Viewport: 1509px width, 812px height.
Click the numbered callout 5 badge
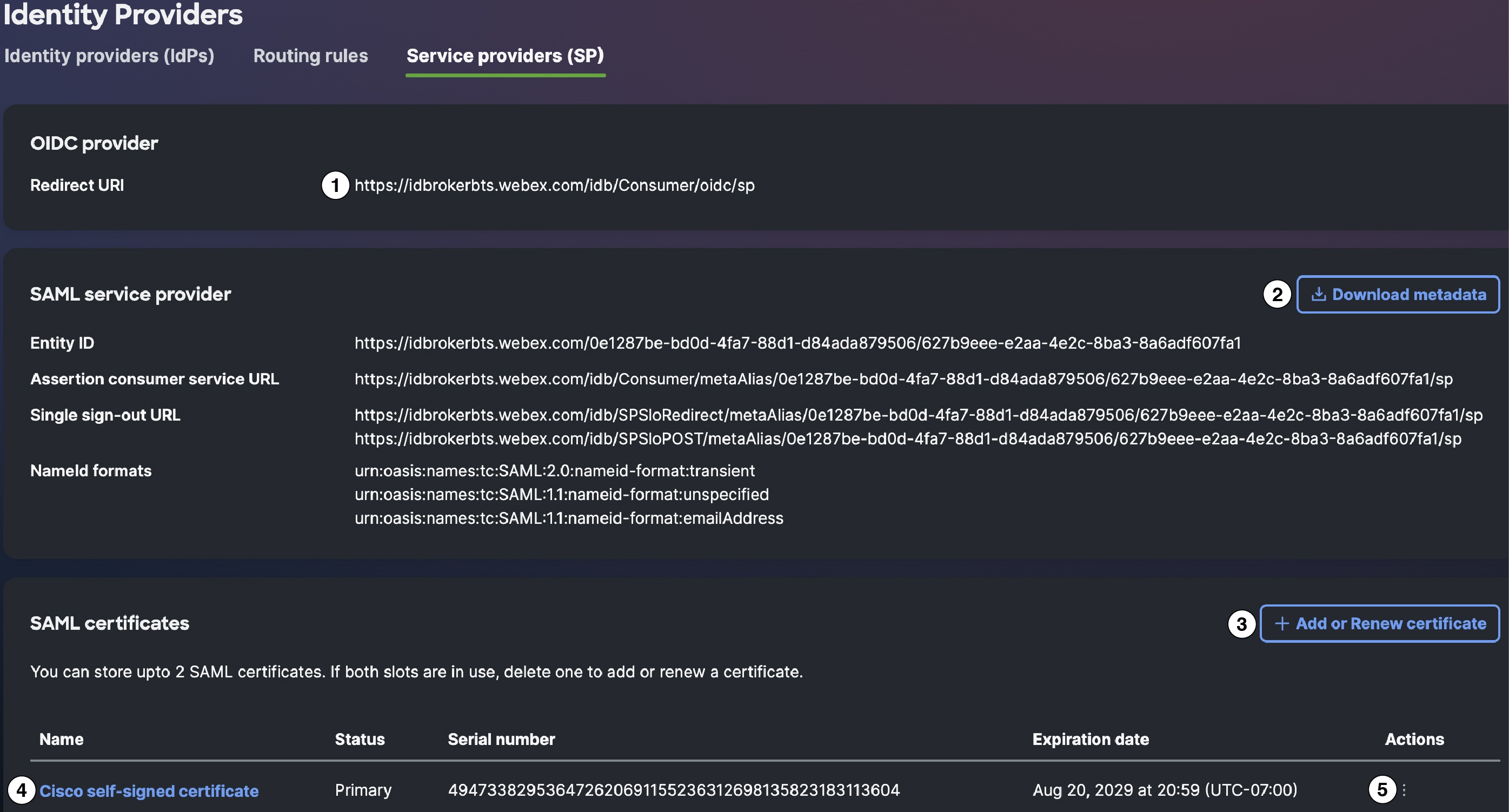1382,790
